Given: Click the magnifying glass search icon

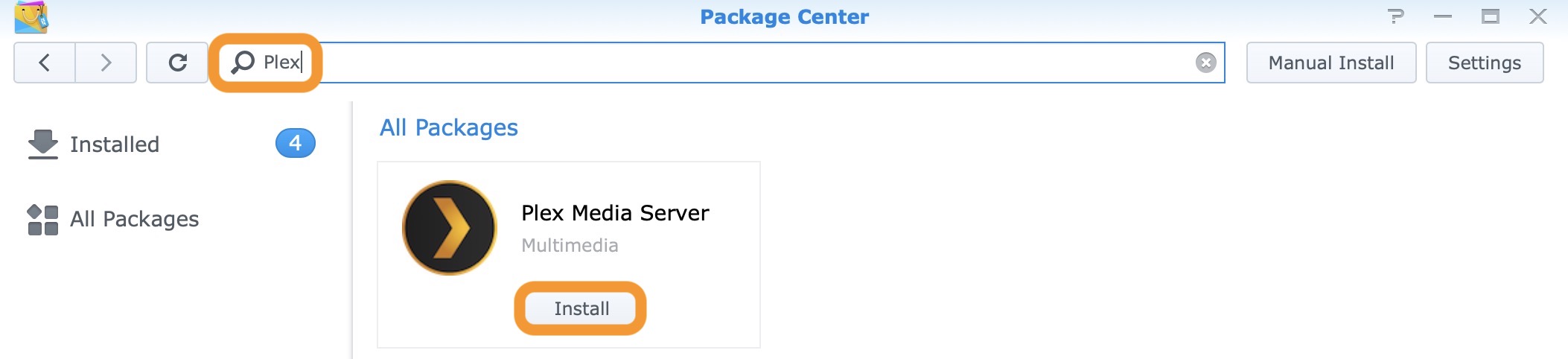Looking at the screenshot, I should pos(243,63).
